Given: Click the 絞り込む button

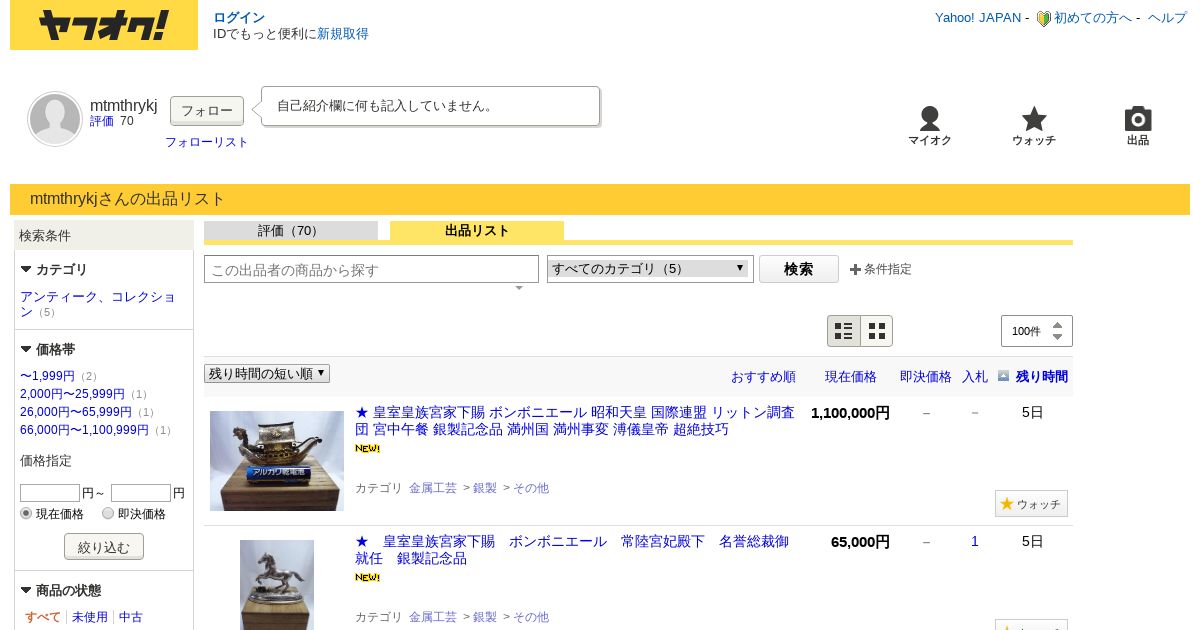Looking at the screenshot, I should (104, 547).
